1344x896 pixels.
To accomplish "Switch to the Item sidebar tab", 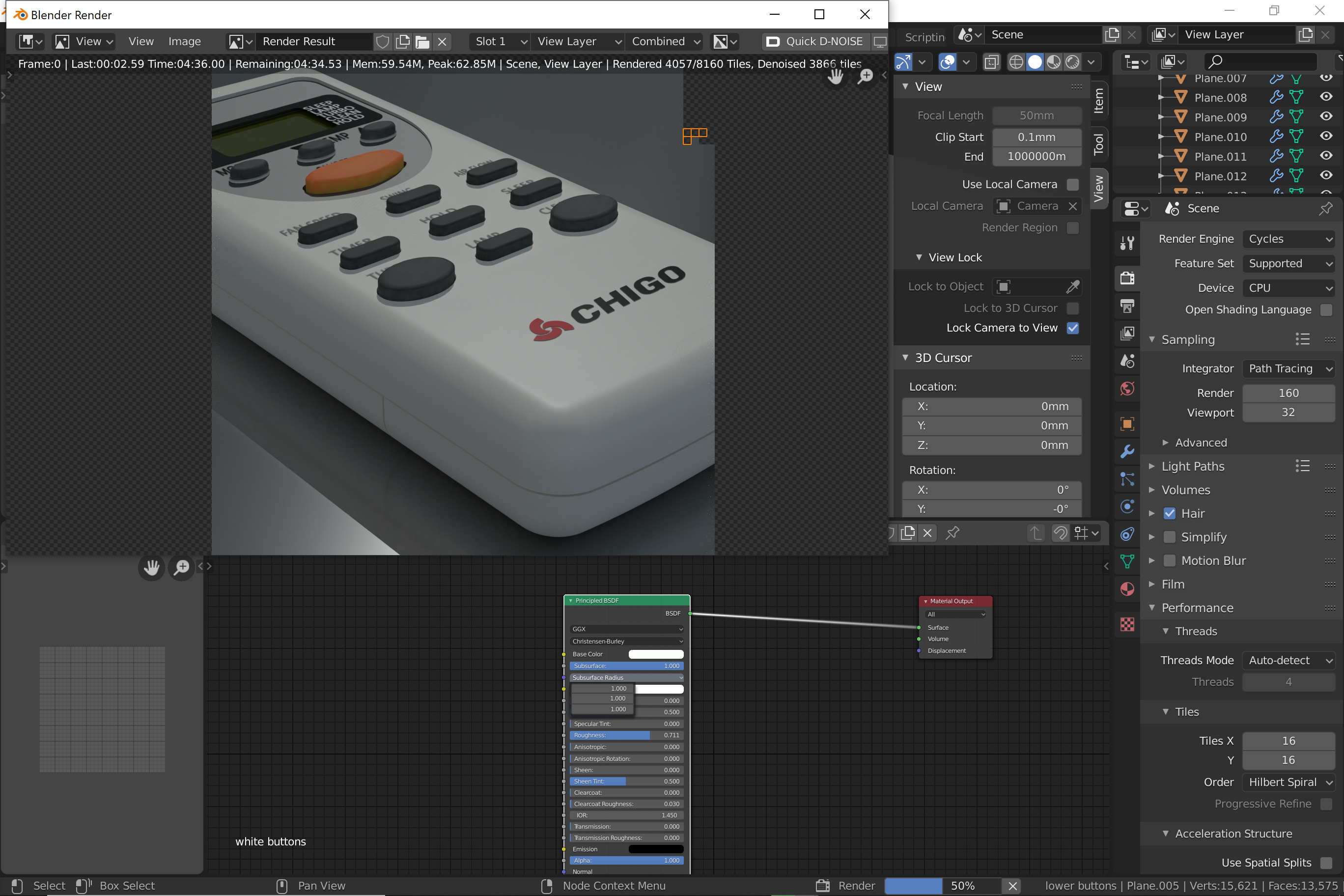I will pos(1098,101).
